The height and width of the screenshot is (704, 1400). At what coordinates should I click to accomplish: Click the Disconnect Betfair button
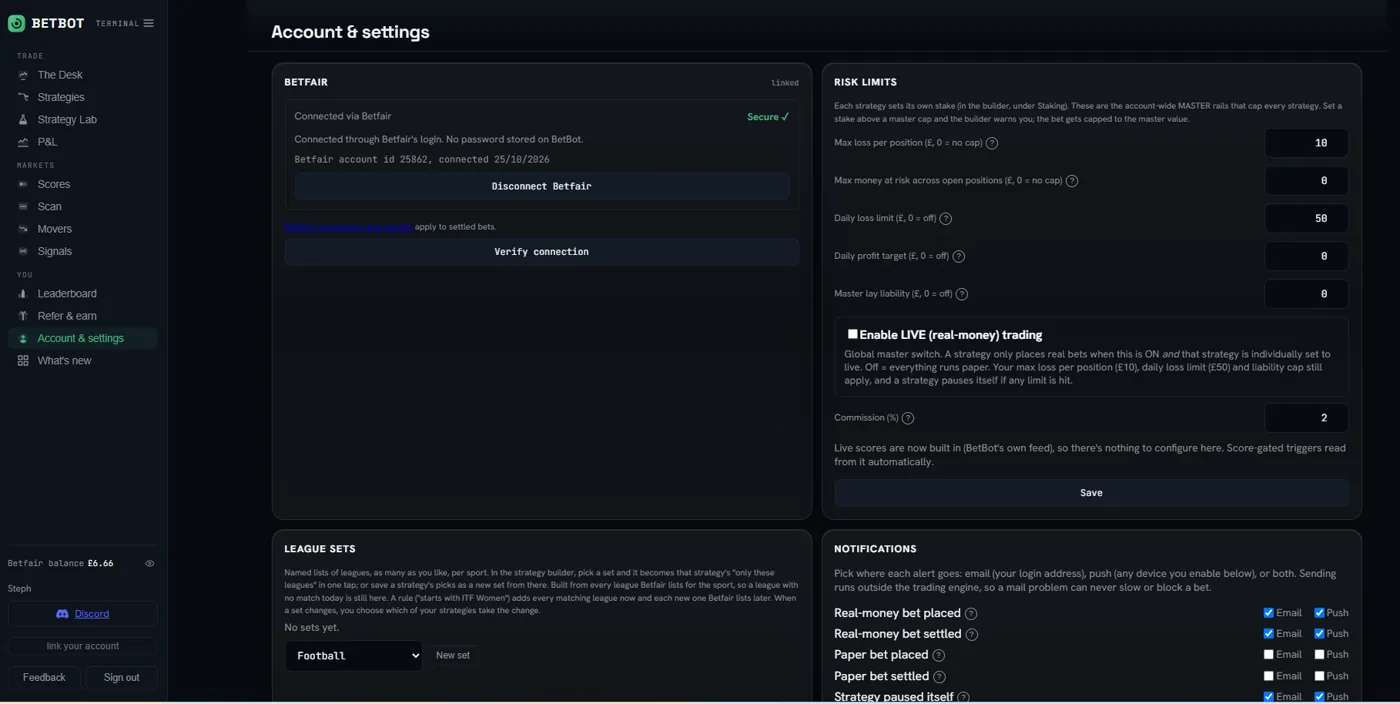541,186
